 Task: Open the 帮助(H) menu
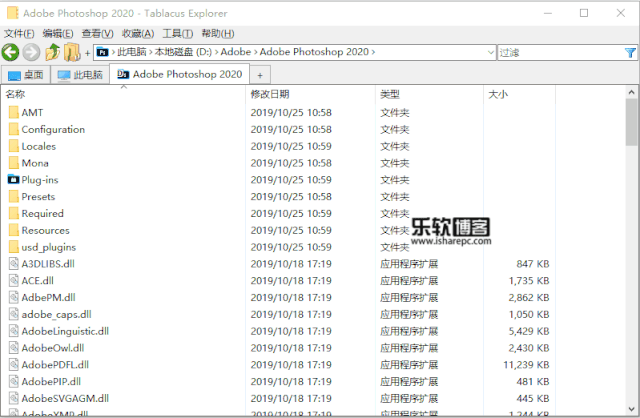point(218,33)
